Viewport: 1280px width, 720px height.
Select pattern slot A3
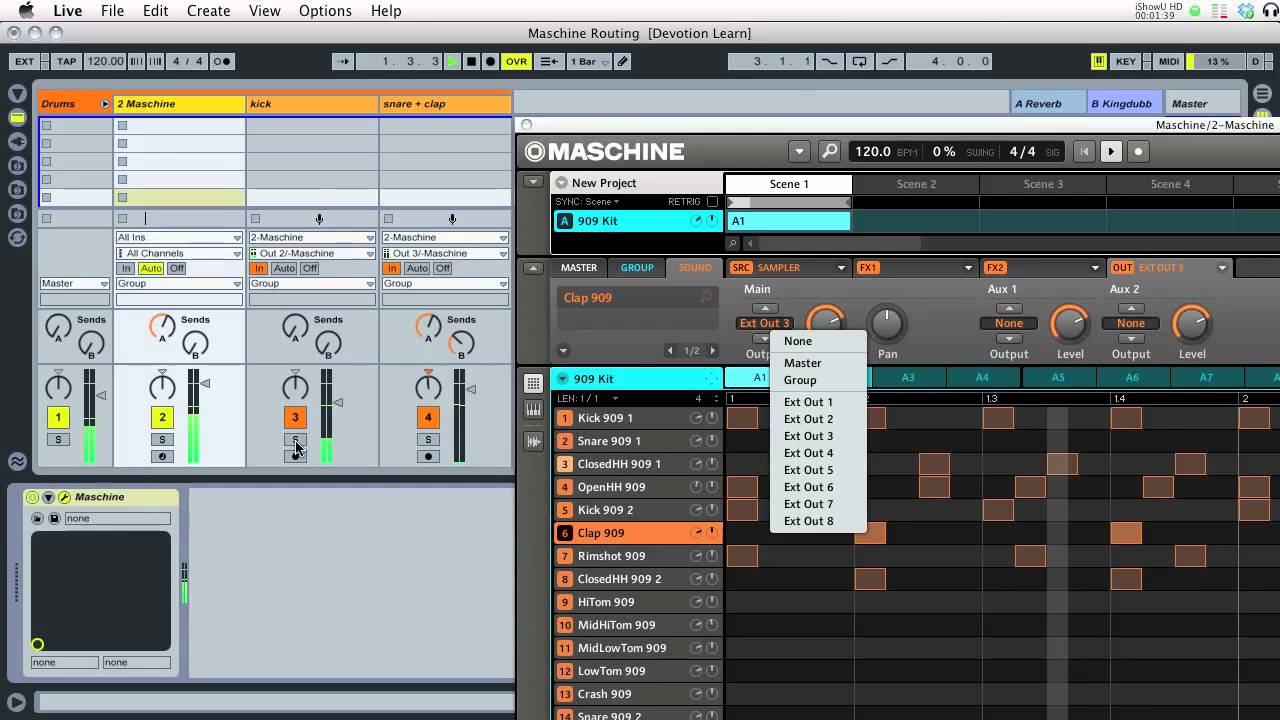click(x=908, y=378)
